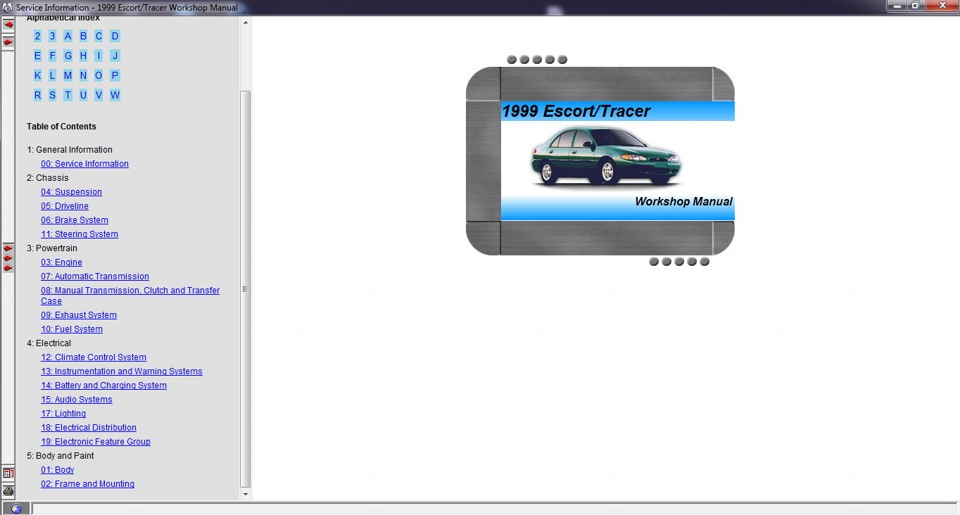Screen dimensions: 960x515
Task: Open index letter A
Action: click(68, 36)
